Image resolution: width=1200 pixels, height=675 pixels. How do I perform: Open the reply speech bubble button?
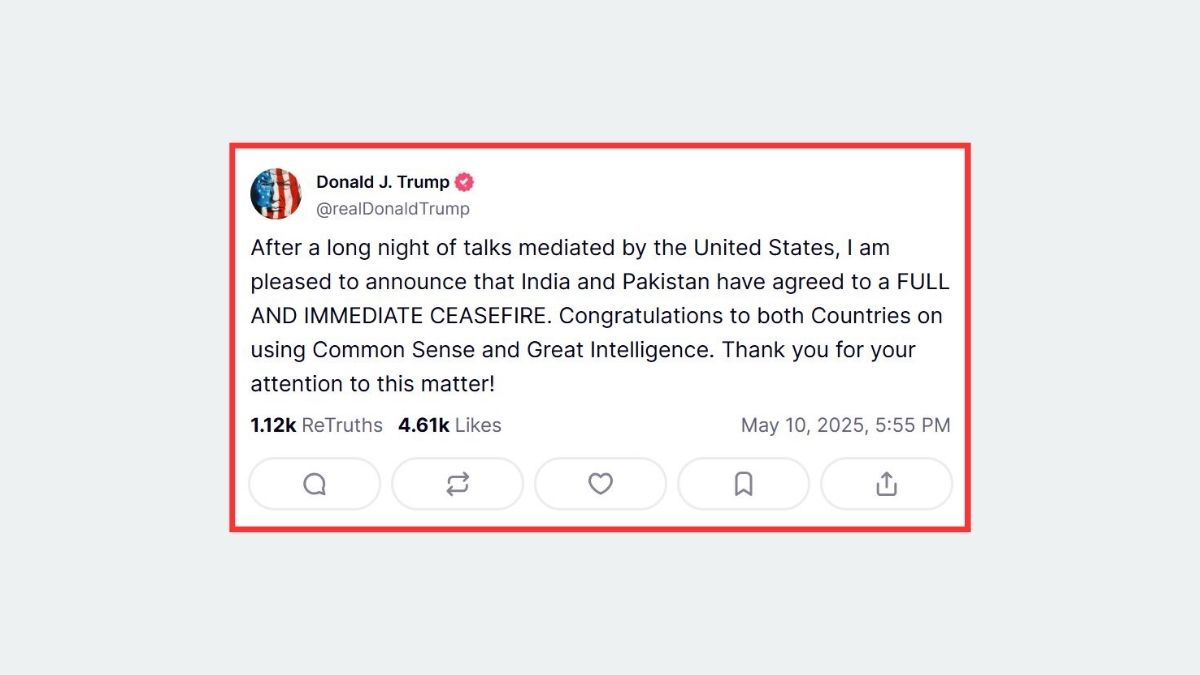(314, 484)
